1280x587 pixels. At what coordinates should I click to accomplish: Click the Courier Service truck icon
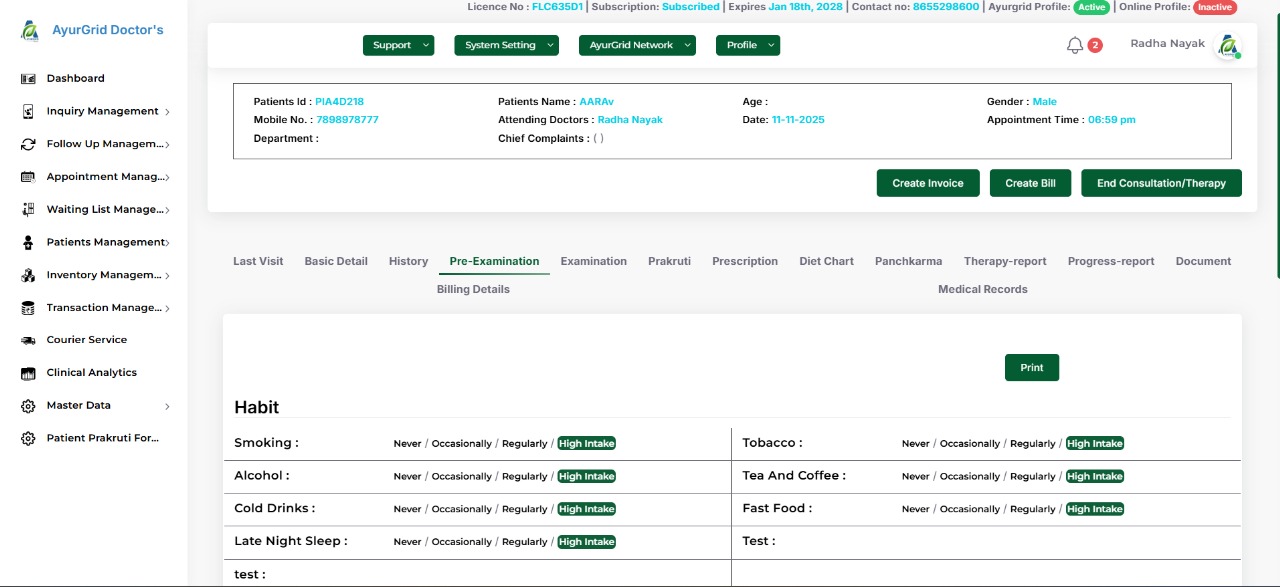click(x=28, y=340)
